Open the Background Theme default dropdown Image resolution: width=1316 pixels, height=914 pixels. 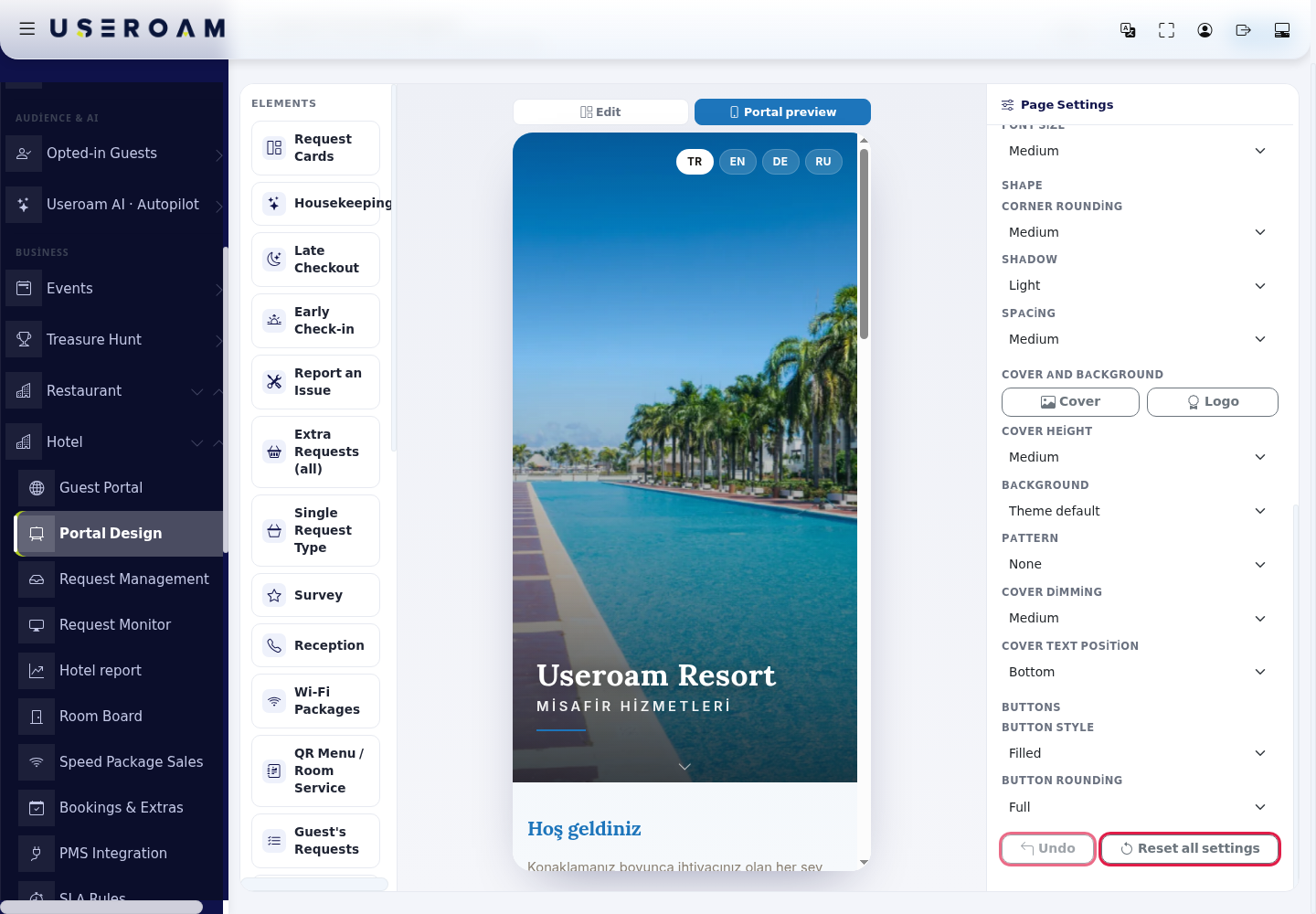1139,511
